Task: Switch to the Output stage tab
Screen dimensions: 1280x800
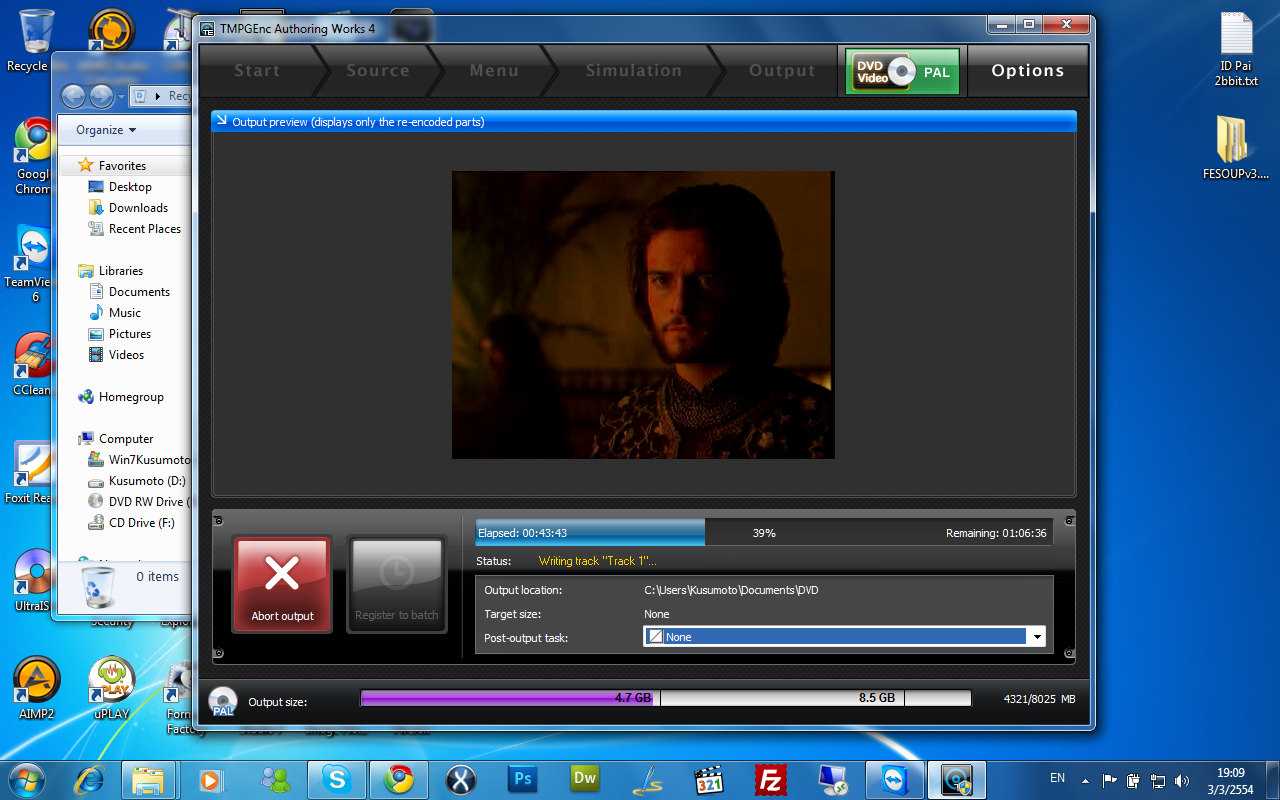Action: (782, 71)
